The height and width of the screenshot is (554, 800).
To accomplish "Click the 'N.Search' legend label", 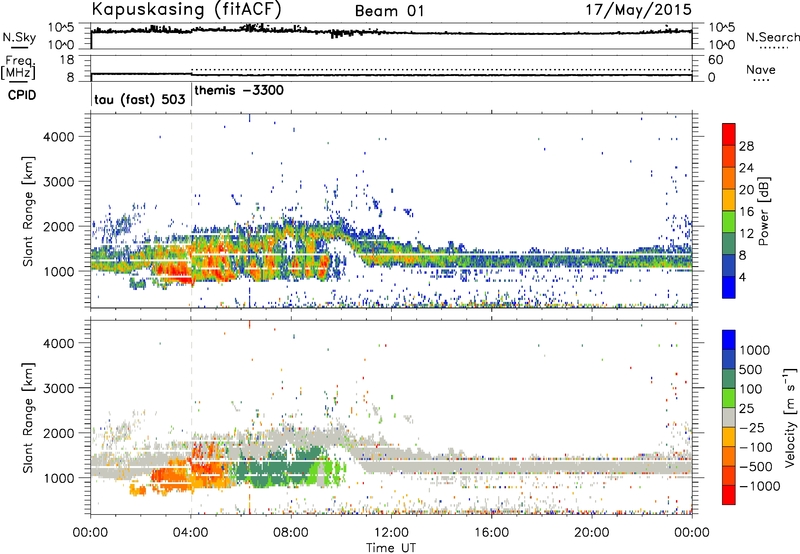I will point(772,37).
